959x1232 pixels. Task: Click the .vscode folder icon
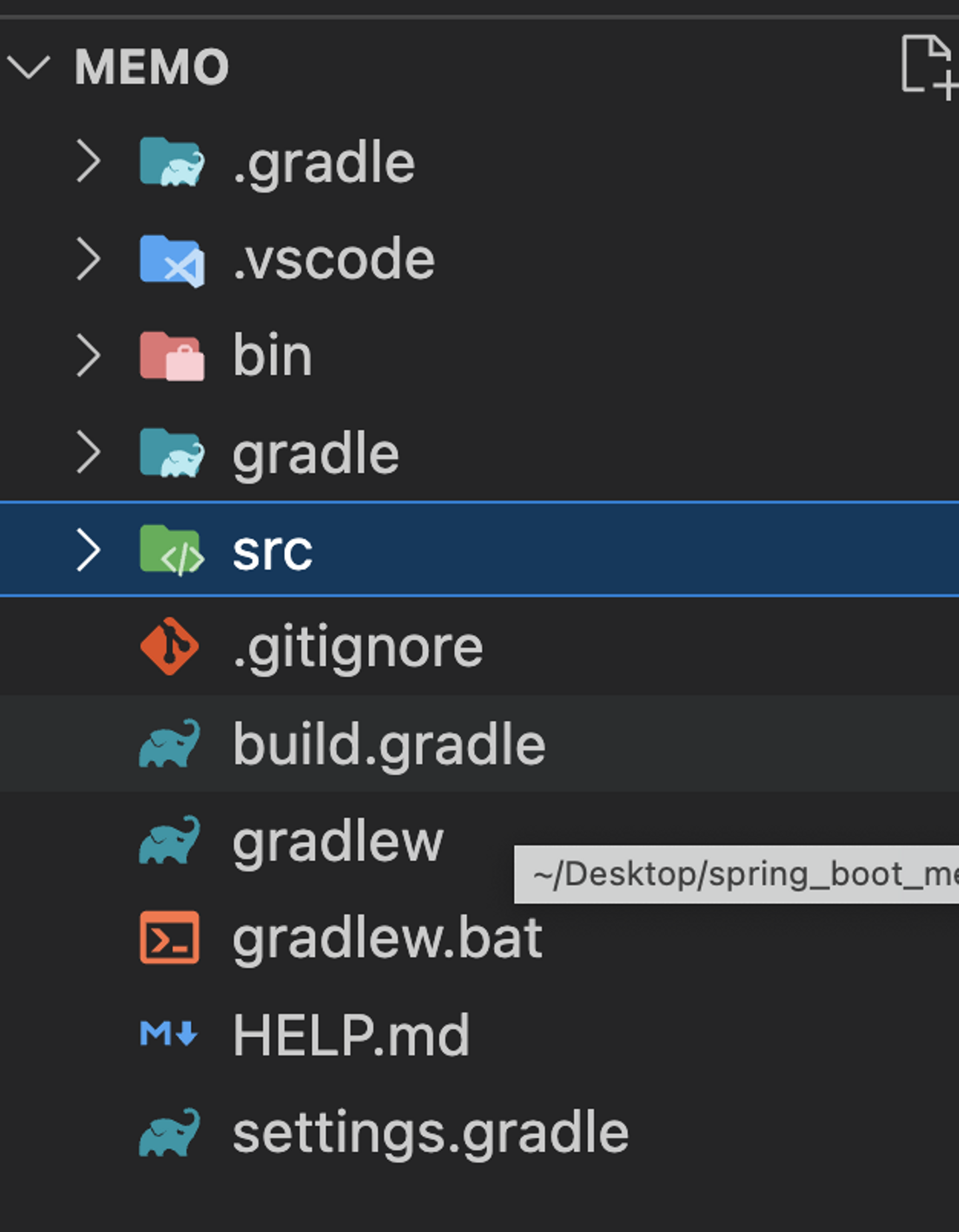[x=172, y=260]
